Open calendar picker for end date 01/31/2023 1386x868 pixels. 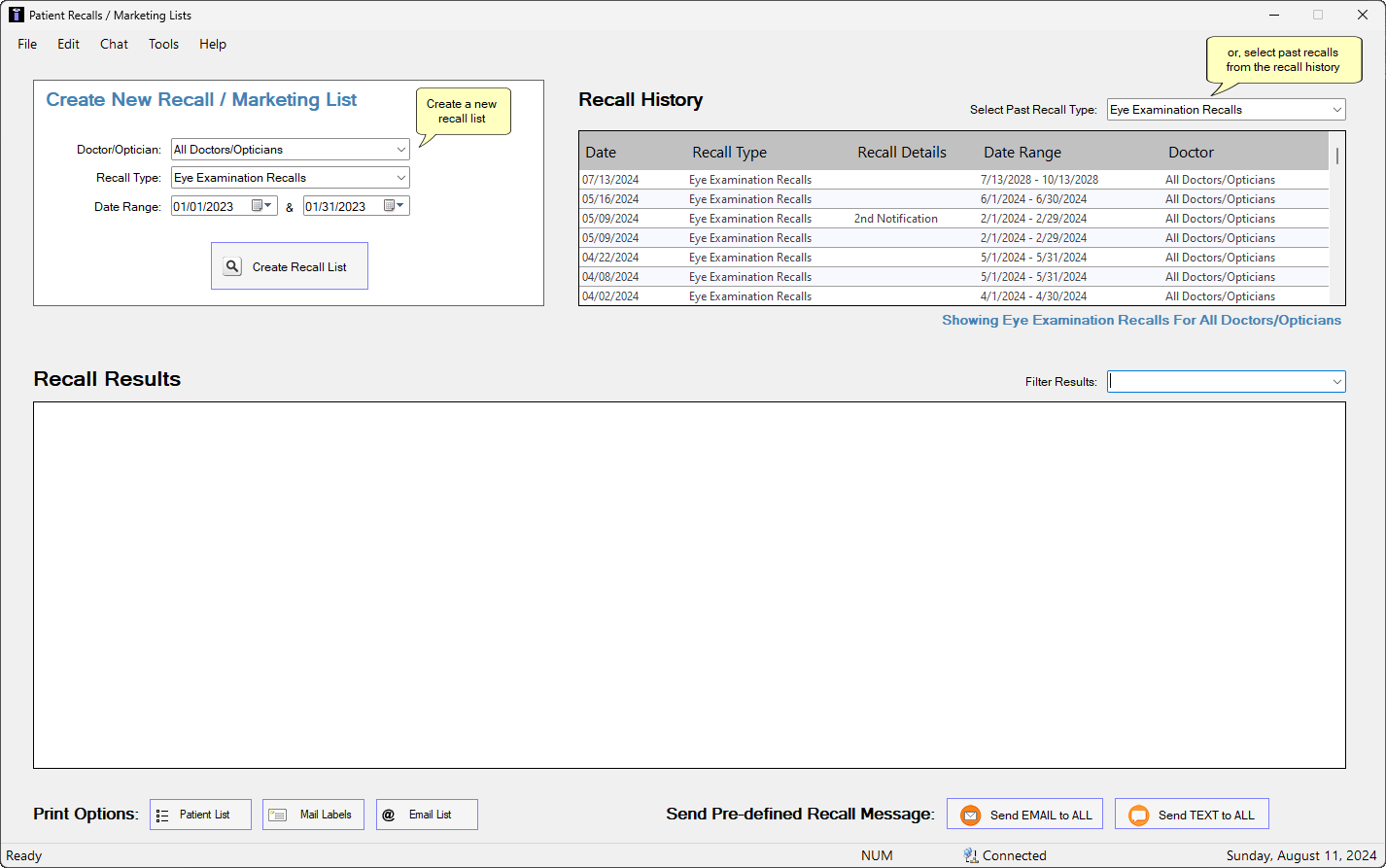395,205
